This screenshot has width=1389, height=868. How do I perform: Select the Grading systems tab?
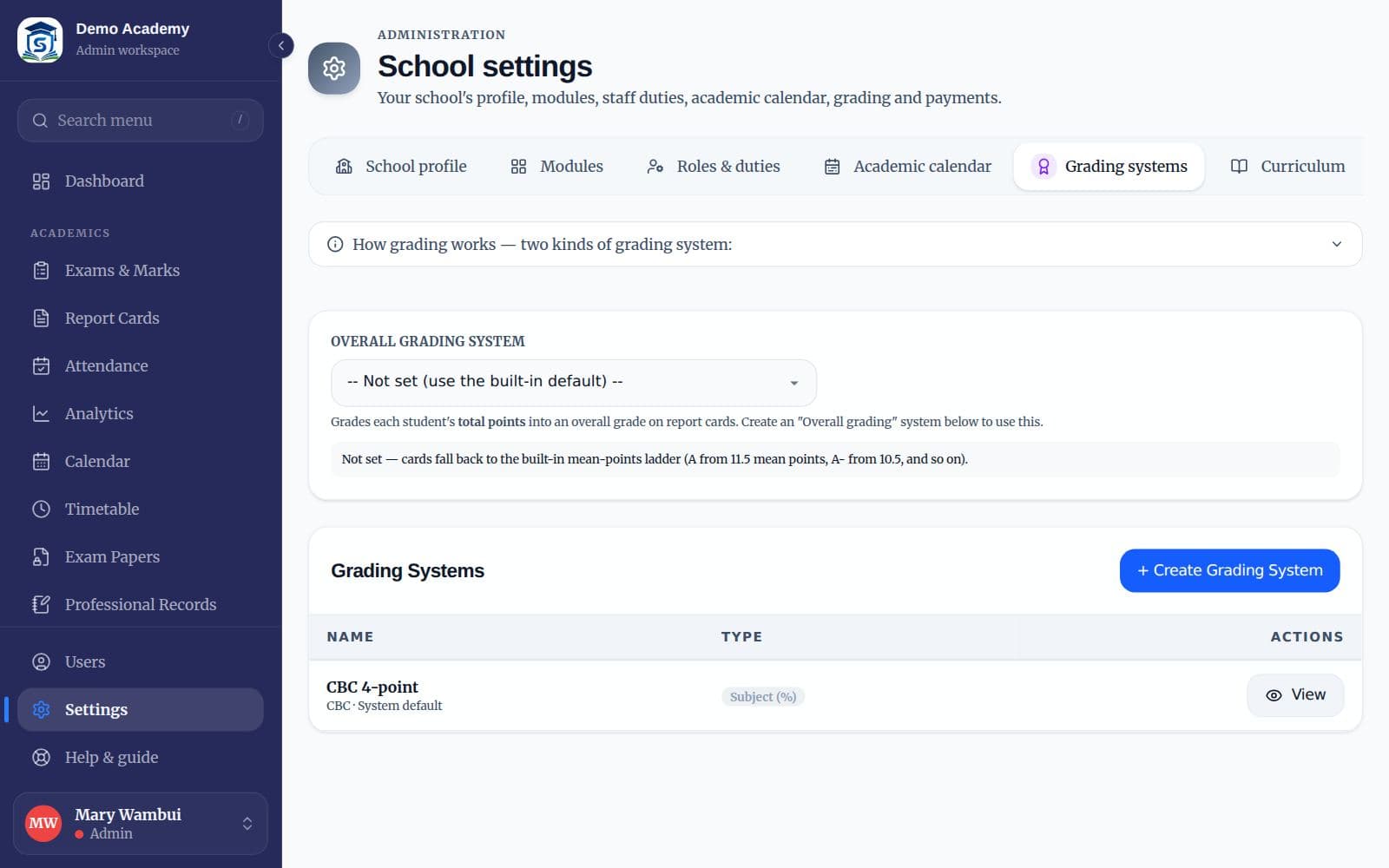click(1109, 167)
